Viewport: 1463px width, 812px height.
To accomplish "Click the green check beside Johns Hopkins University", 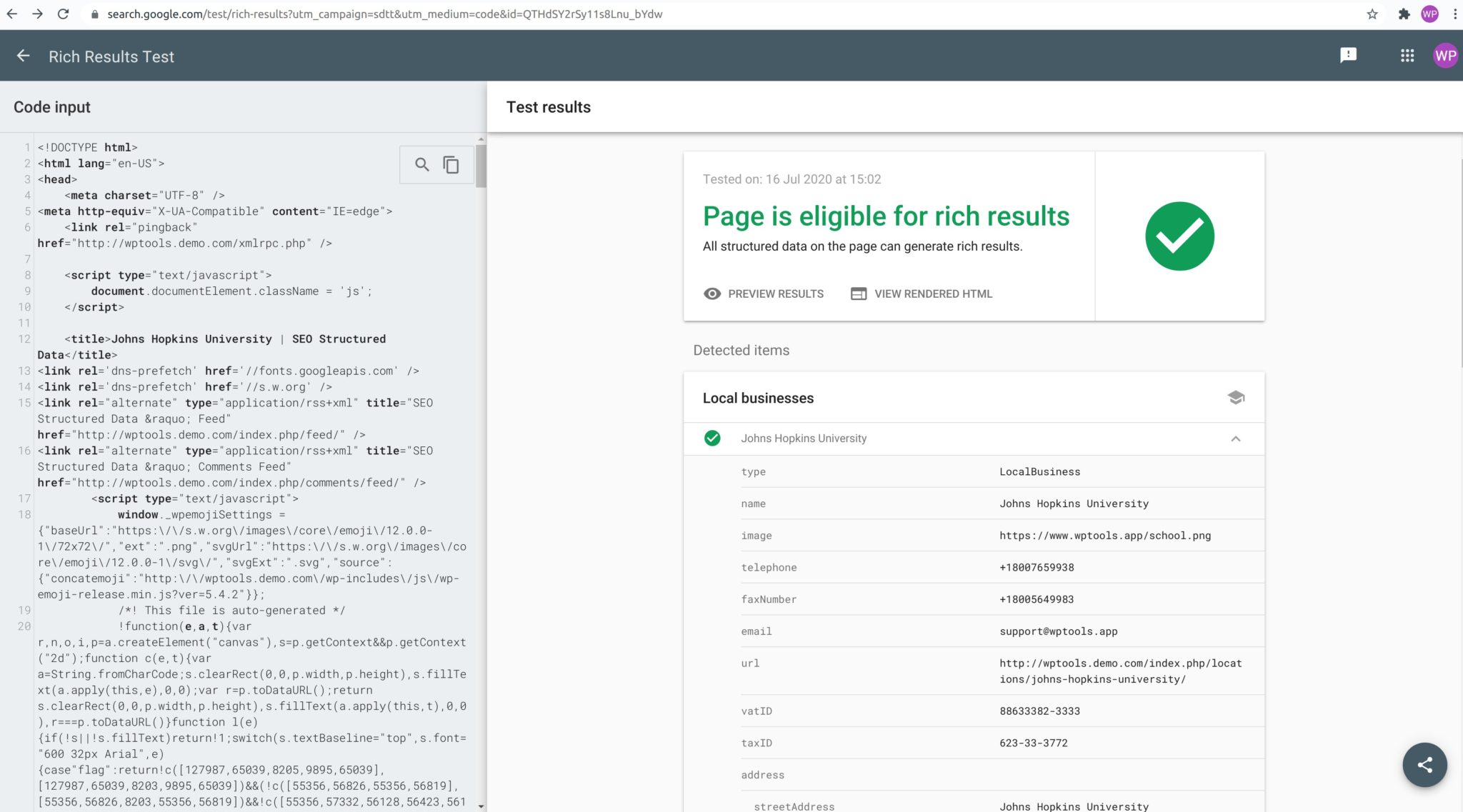I will click(x=711, y=438).
